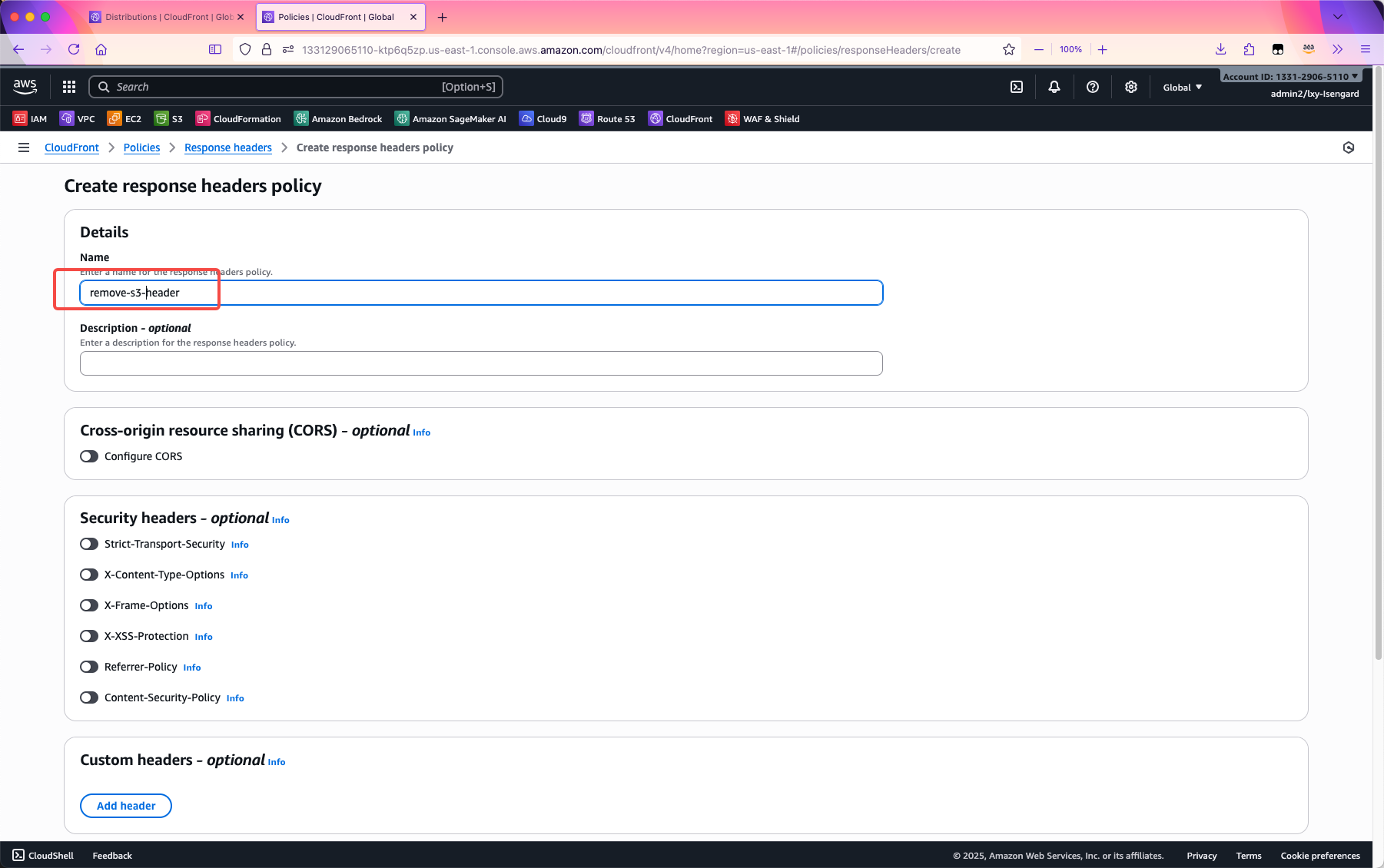
Task: Click the Add header button
Action: [126, 806]
